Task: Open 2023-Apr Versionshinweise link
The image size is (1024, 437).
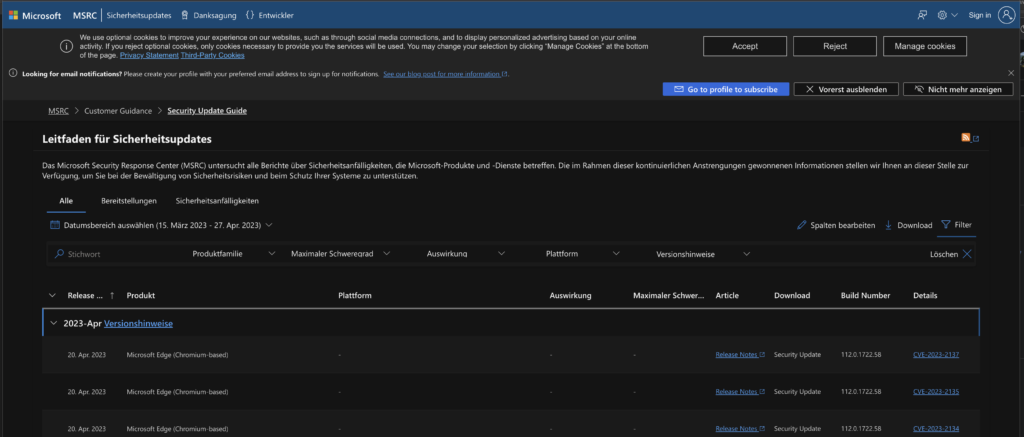Action: (138, 323)
